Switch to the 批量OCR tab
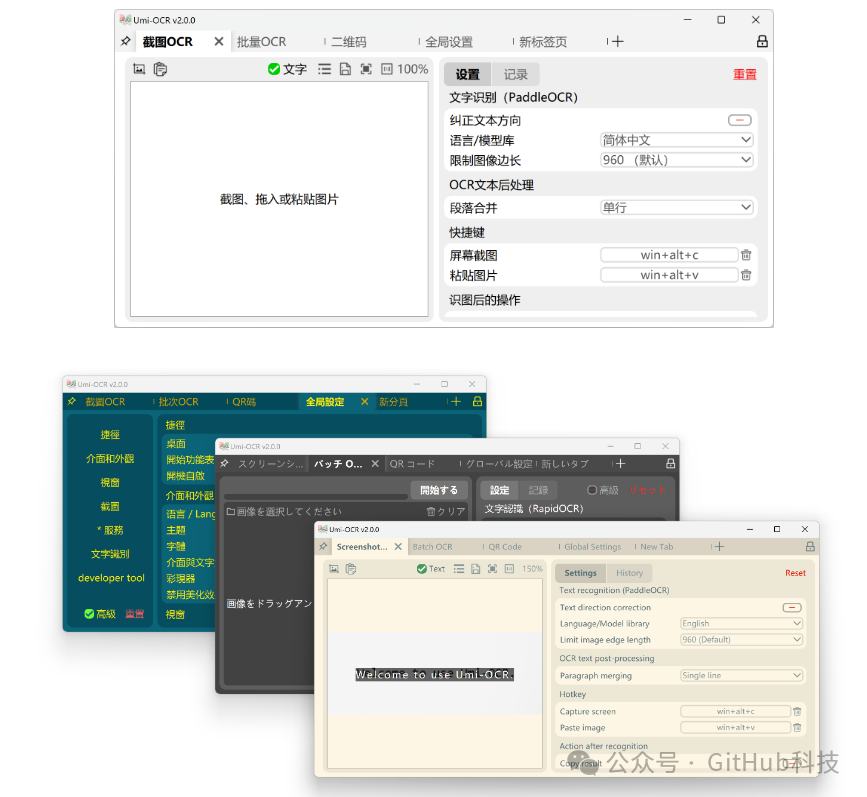Viewport: 867px width, 797px height. coord(262,42)
